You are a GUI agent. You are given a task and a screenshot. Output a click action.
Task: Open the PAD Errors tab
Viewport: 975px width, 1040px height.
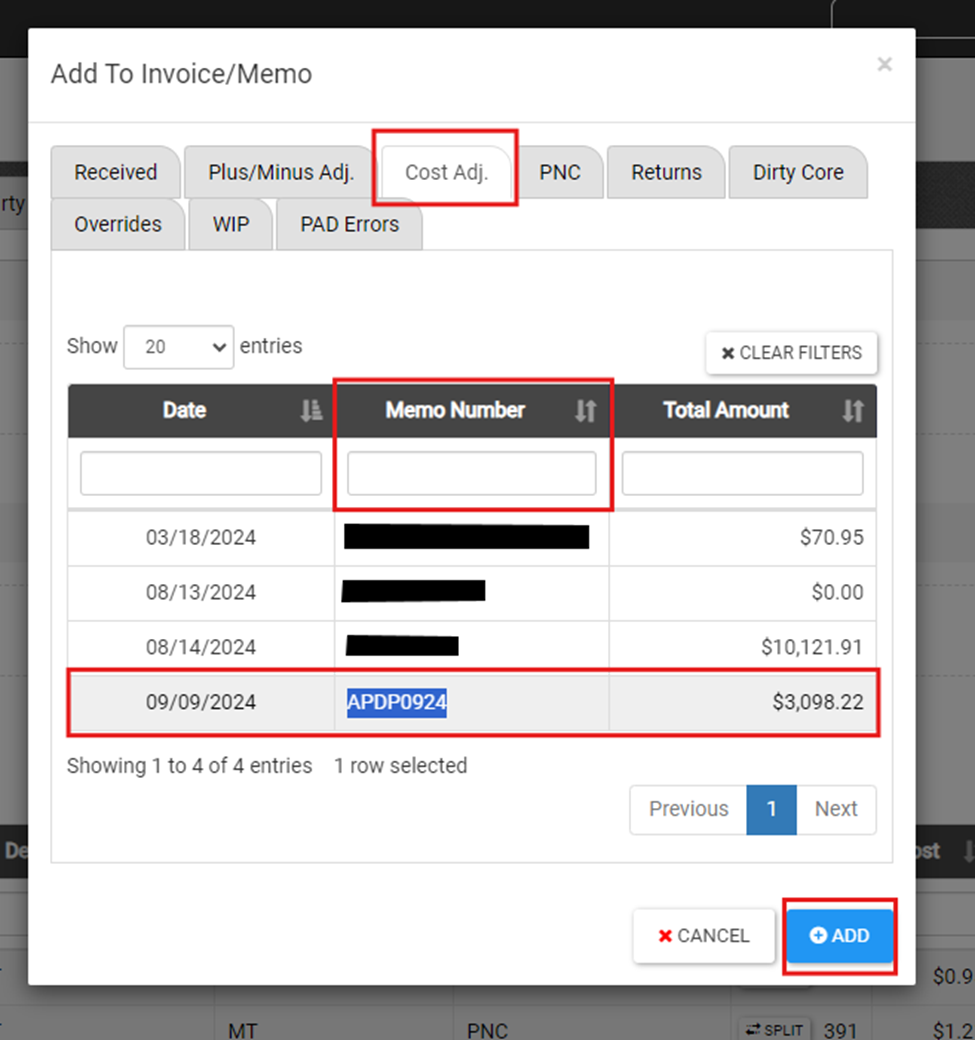(x=350, y=224)
